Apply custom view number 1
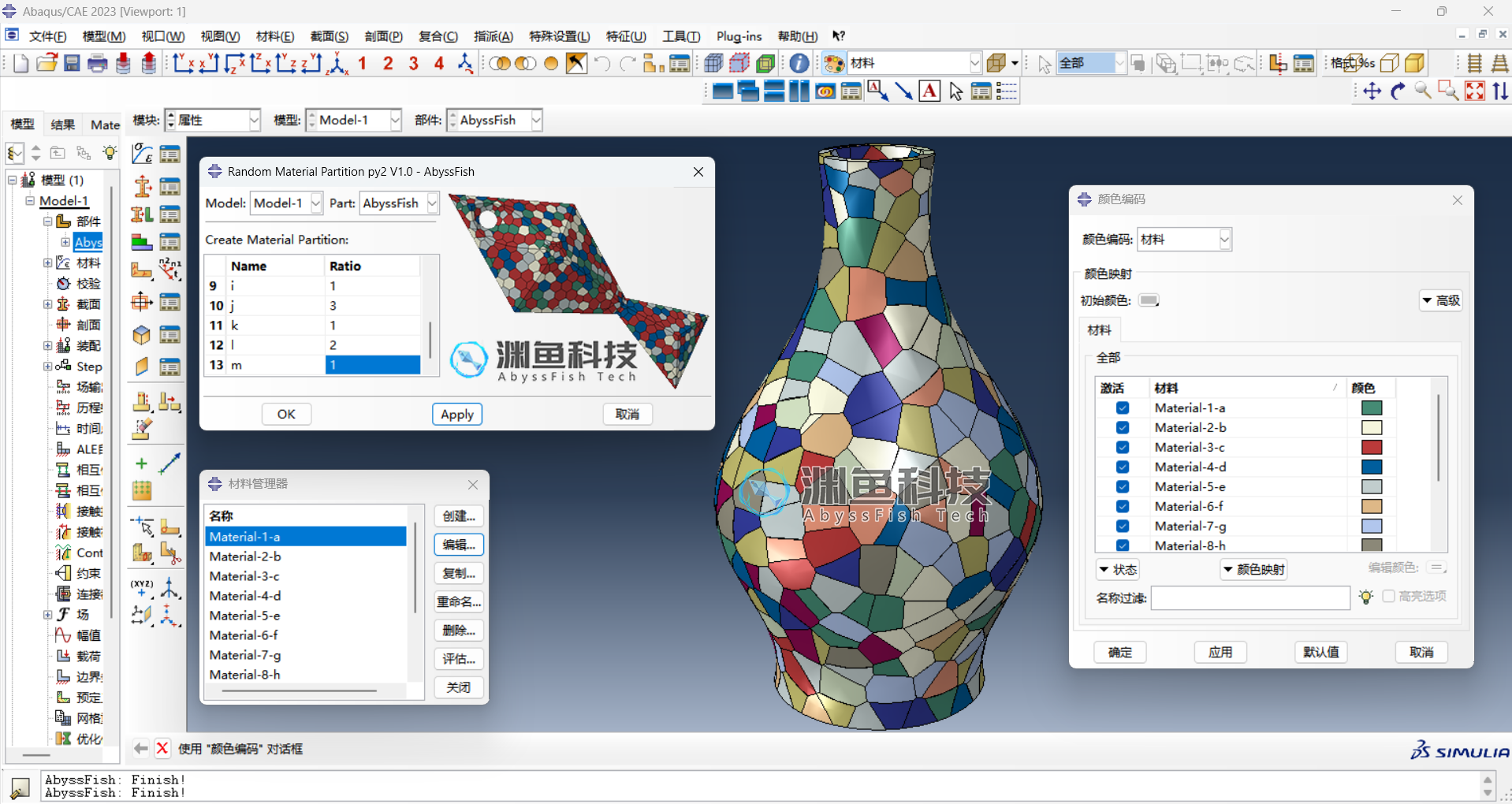The image size is (1512, 804). click(363, 63)
